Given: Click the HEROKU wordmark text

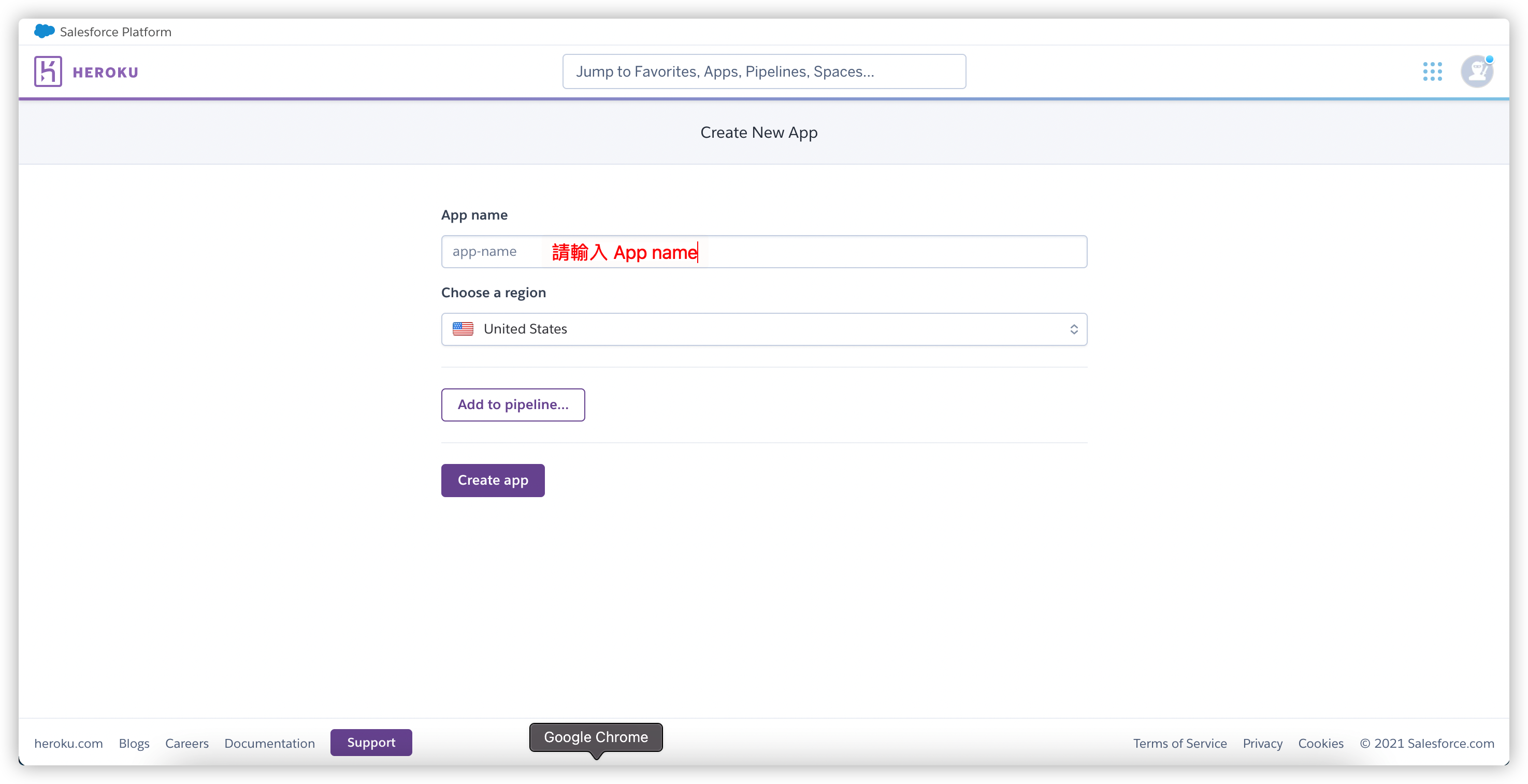Looking at the screenshot, I should (106, 72).
